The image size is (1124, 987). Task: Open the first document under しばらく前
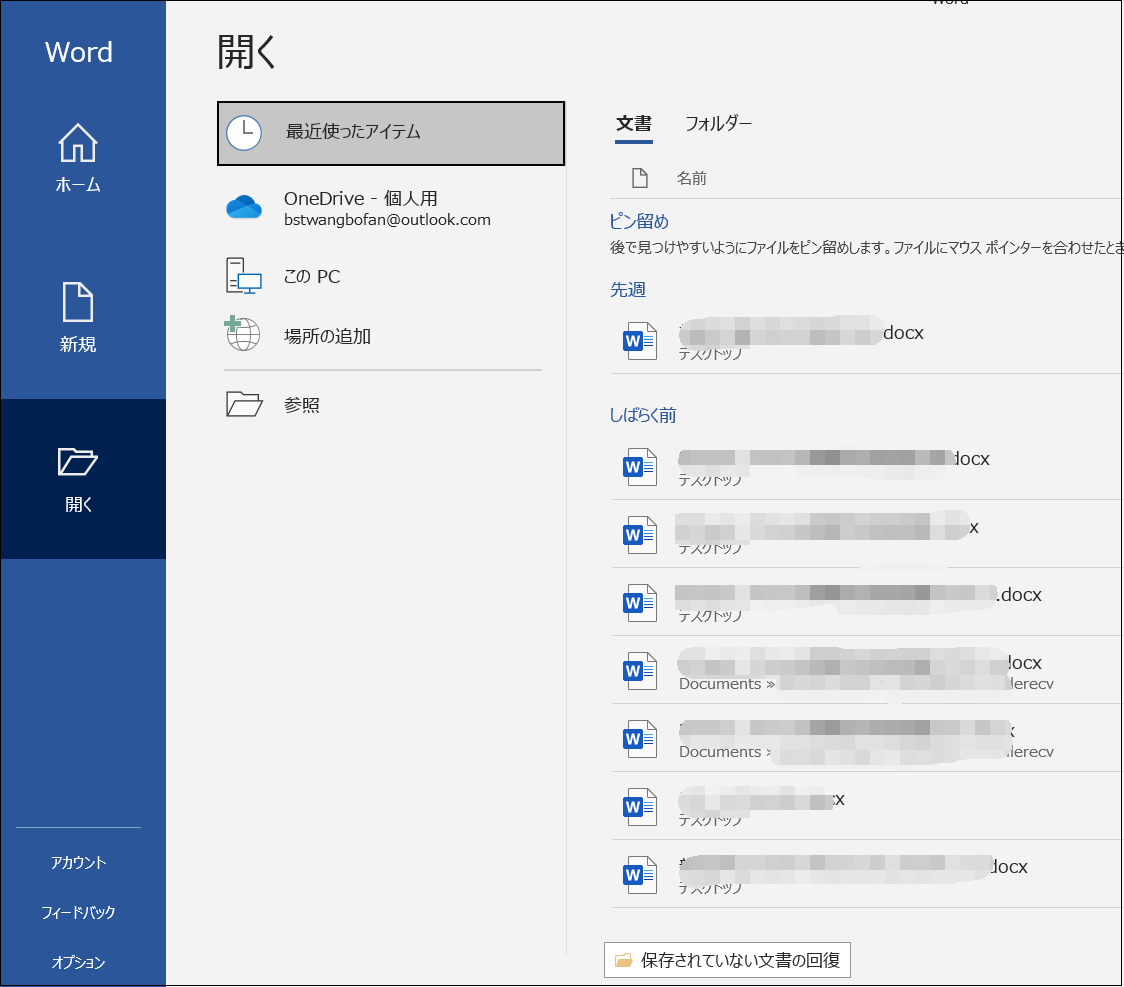820,466
